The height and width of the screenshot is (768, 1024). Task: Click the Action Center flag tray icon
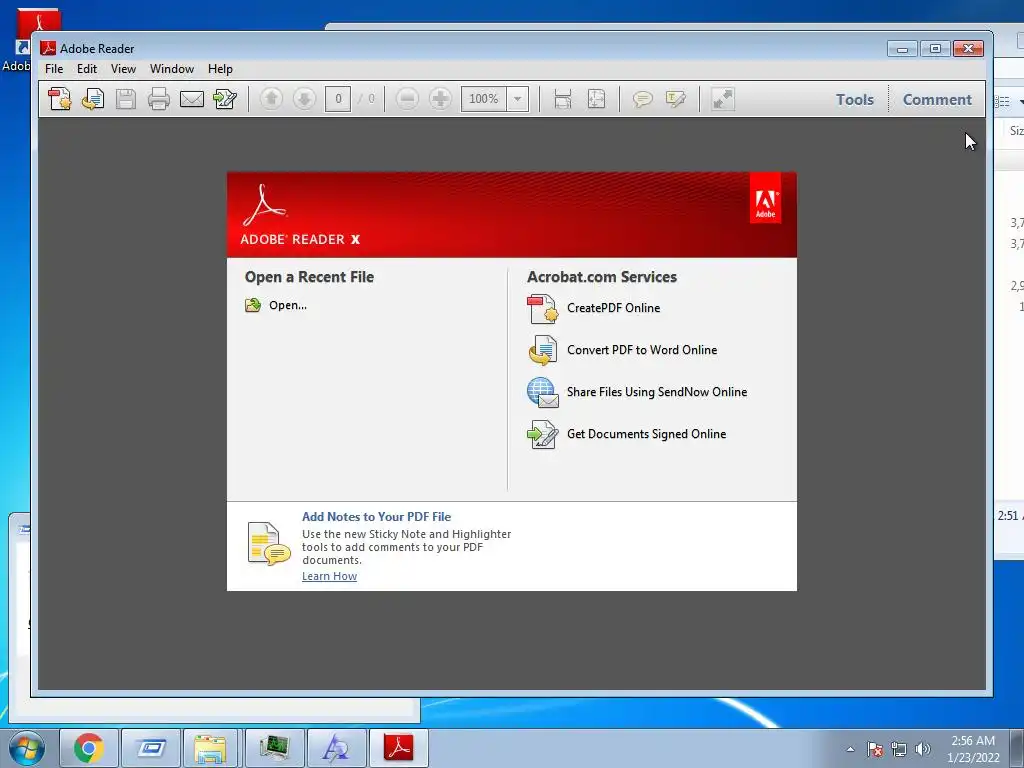click(875, 748)
